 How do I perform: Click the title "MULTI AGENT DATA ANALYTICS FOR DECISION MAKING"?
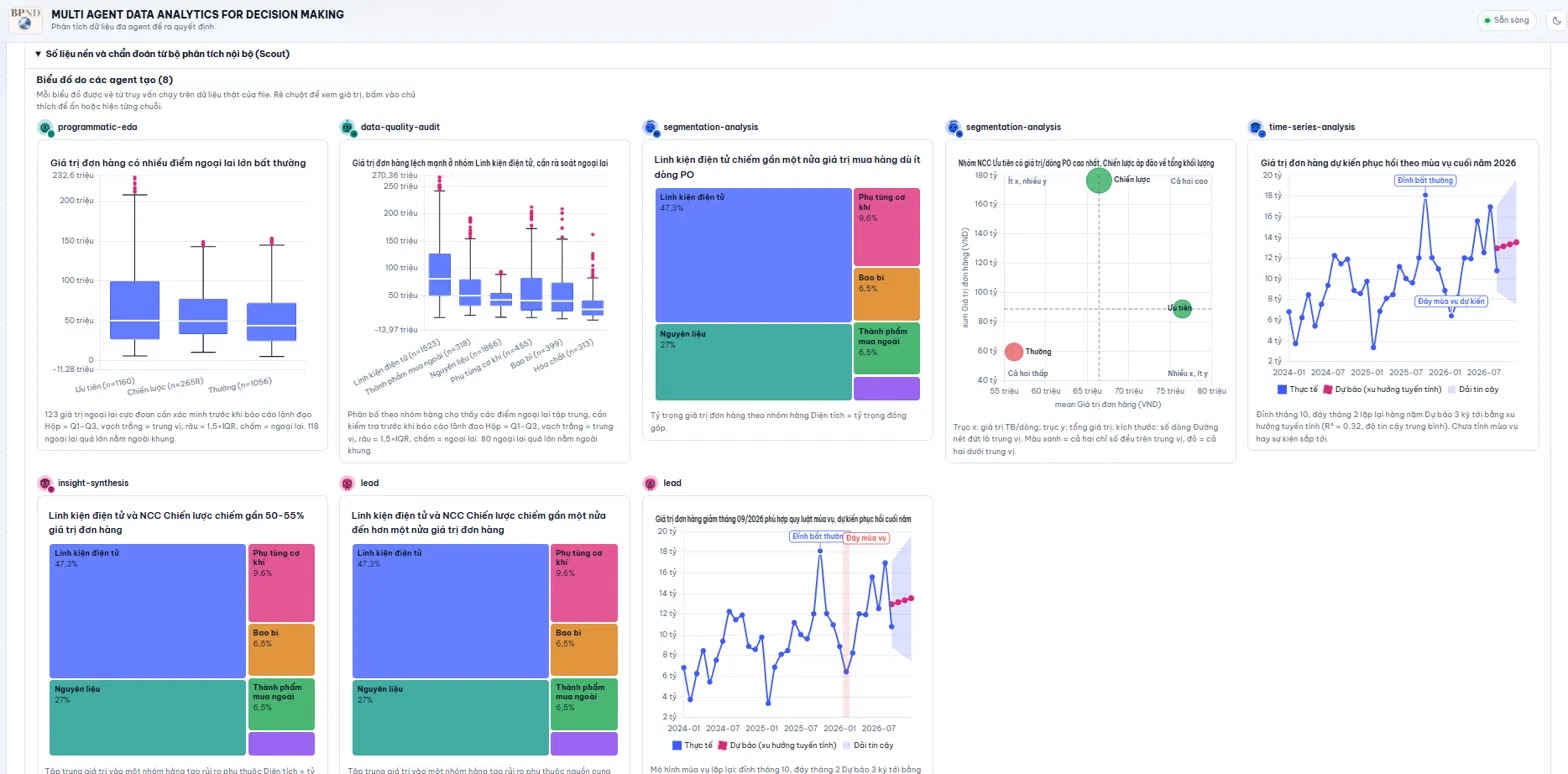(197, 14)
